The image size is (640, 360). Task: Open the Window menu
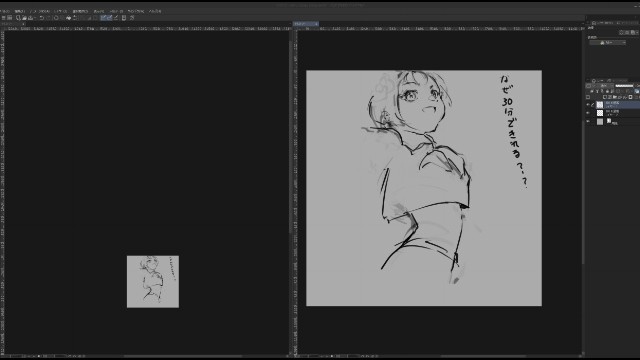click(x=136, y=11)
